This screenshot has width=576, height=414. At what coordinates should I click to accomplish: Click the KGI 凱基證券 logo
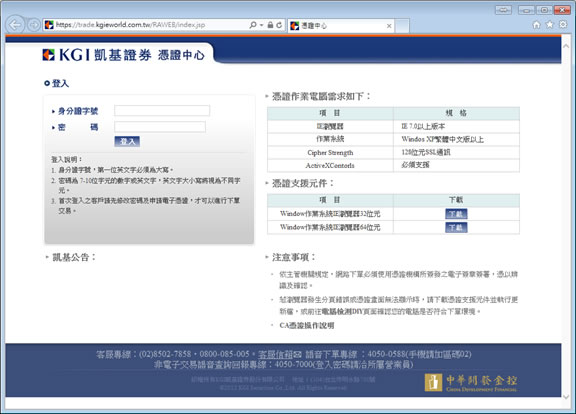(97, 55)
